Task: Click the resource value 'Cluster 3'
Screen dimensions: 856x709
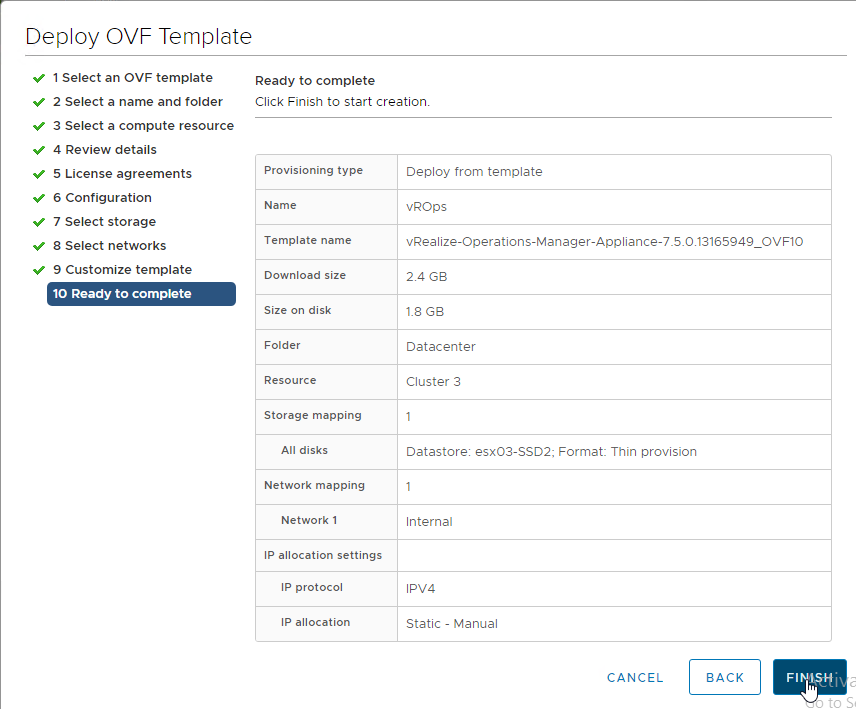Action: [433, 382]
